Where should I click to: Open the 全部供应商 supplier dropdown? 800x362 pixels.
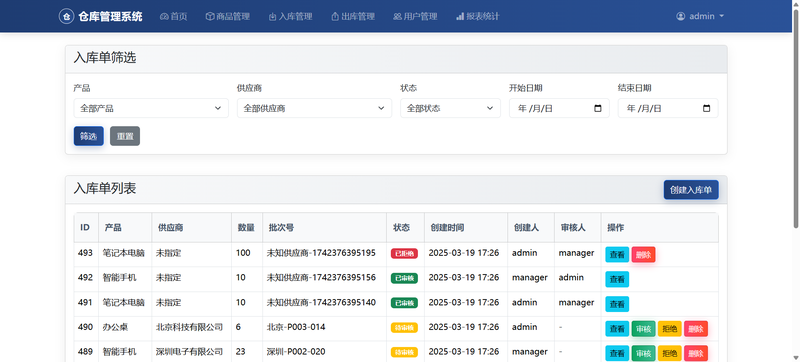(x=314, y=109)
